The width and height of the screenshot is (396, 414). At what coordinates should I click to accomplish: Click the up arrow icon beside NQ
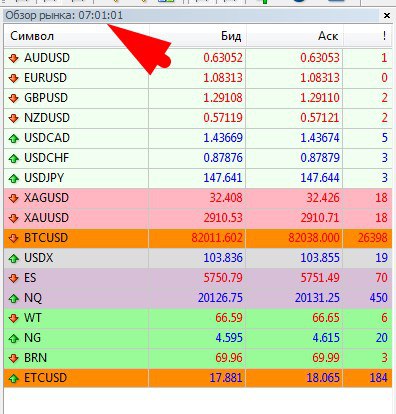pyautogui.click(x=13, y=298)
